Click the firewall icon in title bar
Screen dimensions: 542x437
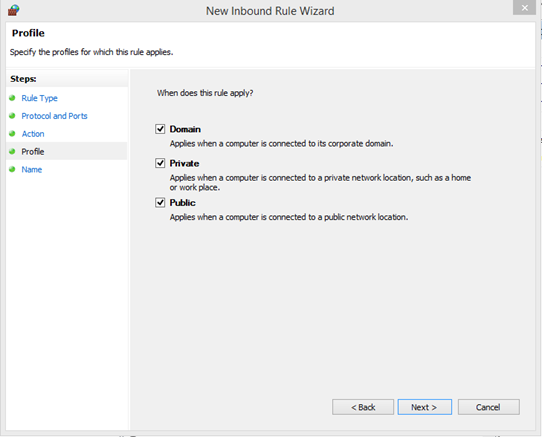point(13,10)
